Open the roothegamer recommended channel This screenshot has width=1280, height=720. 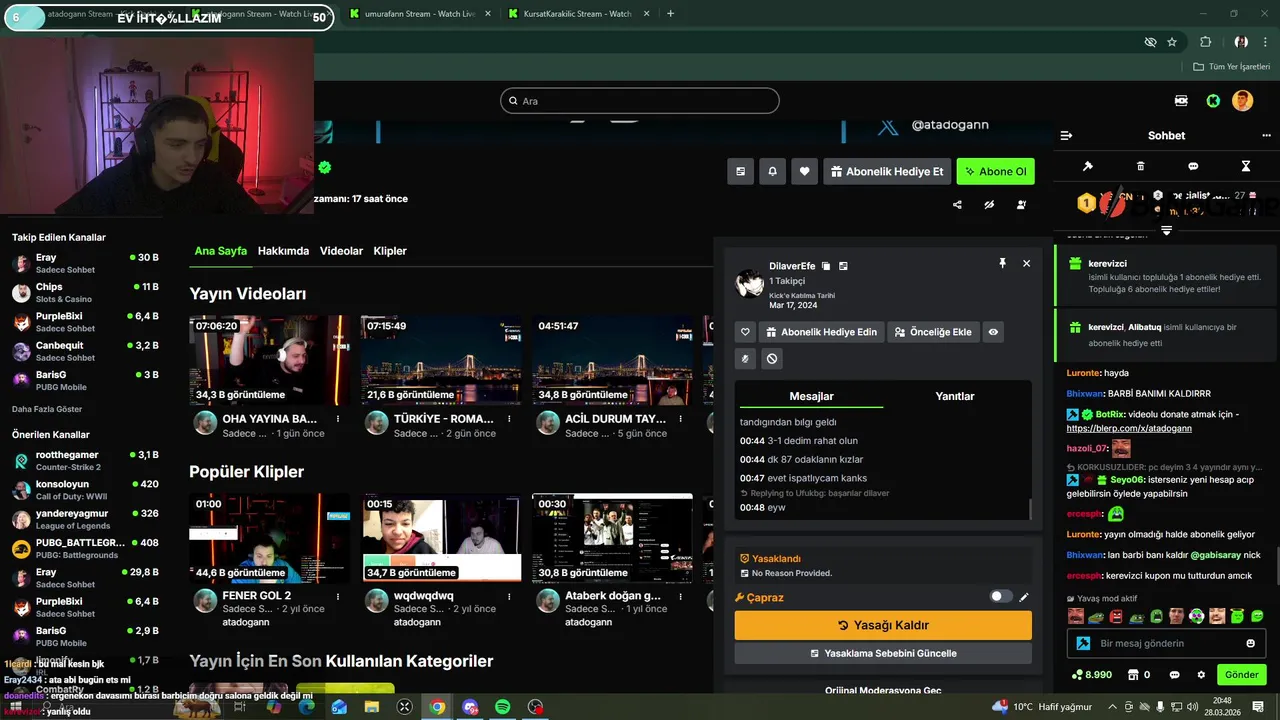pos(85,461)
